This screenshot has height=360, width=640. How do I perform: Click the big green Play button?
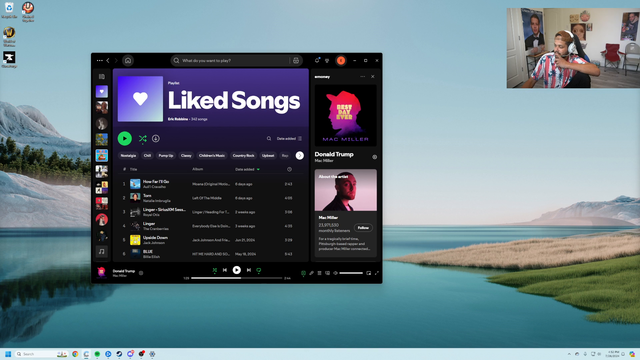click(124, 139)
